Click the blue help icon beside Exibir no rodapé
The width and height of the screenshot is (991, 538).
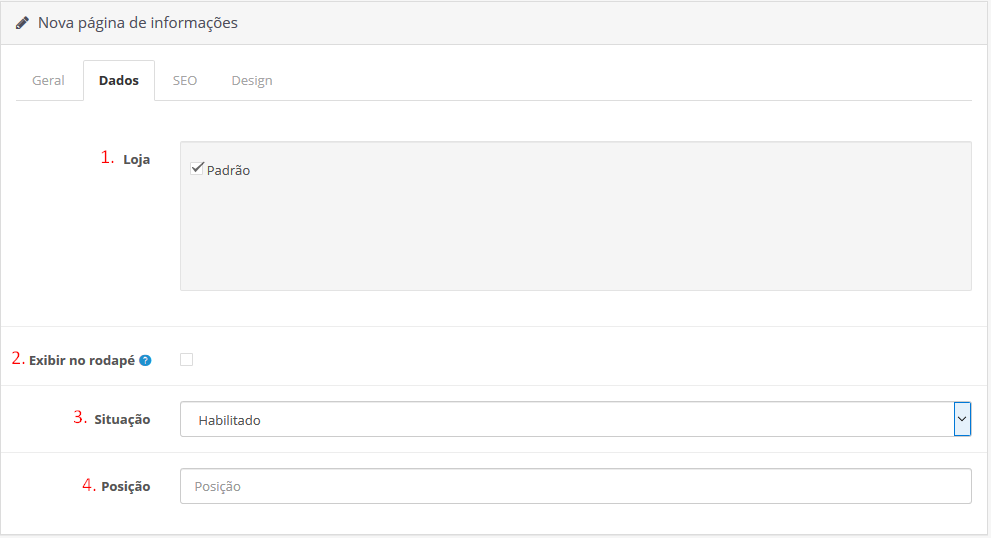(x=145, y=360)
